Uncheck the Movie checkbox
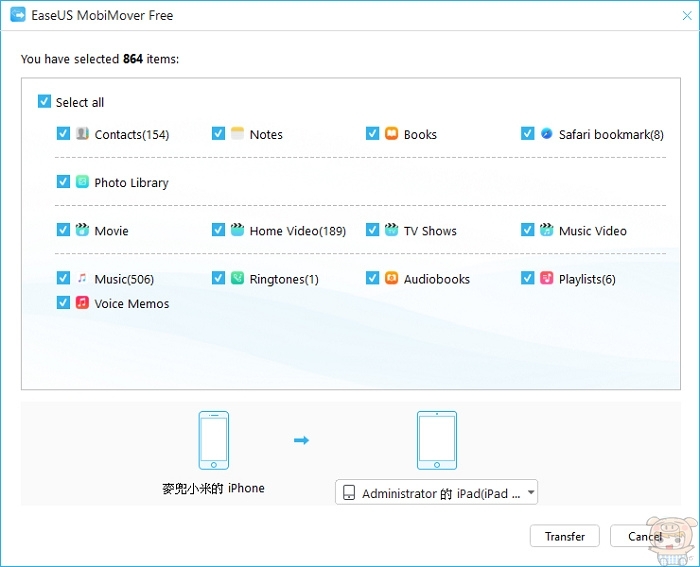 tap(64, 230)
